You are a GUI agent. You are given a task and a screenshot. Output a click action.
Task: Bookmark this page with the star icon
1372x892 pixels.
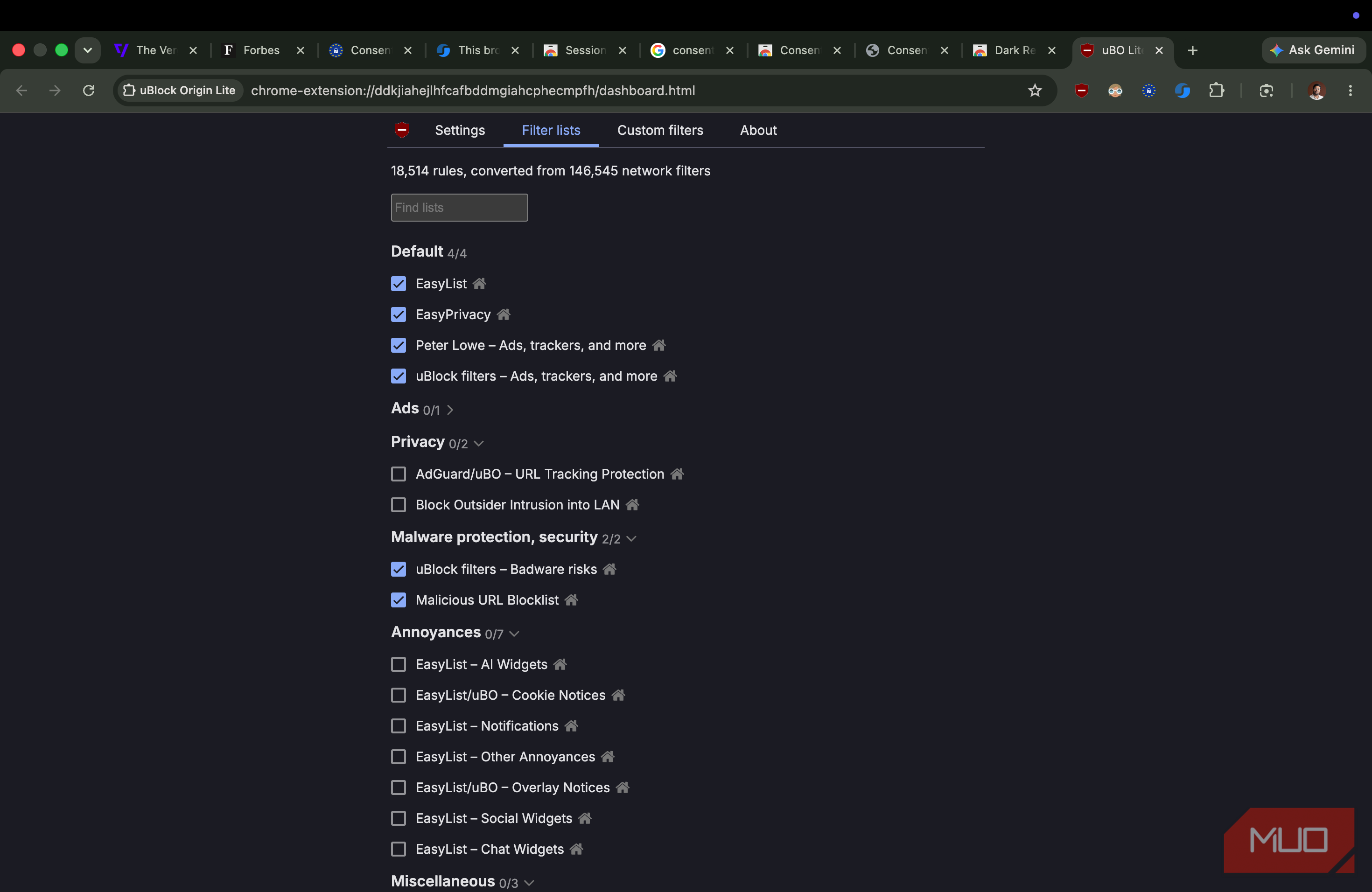pos(1035,91)
